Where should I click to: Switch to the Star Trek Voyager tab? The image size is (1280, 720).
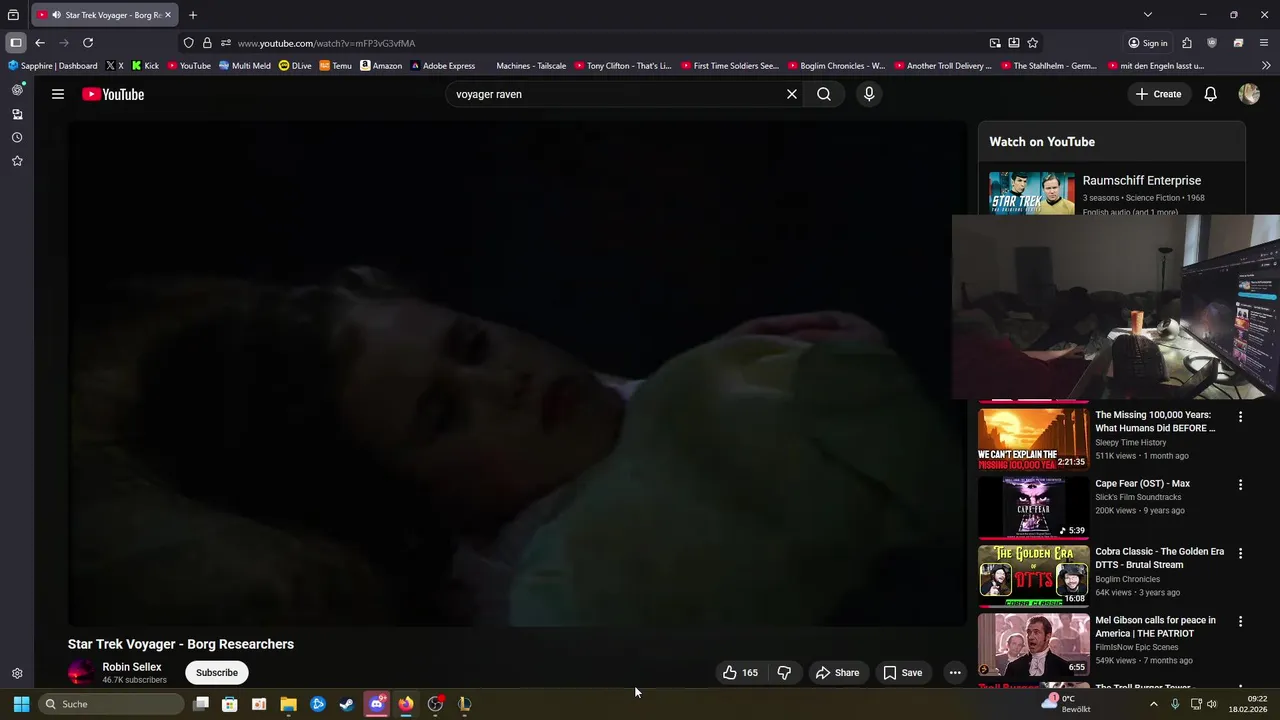(105, 15)
